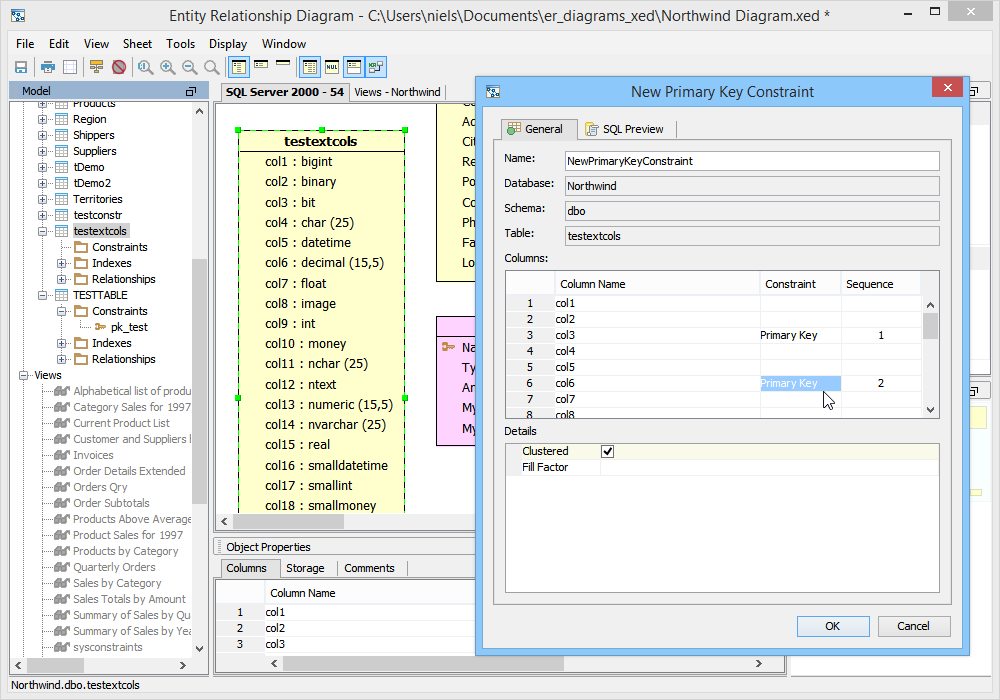The height and width of the screenshot is (700, 1000).
Task: Click the zoom in magnifier icon
Action: click(168, 67)
